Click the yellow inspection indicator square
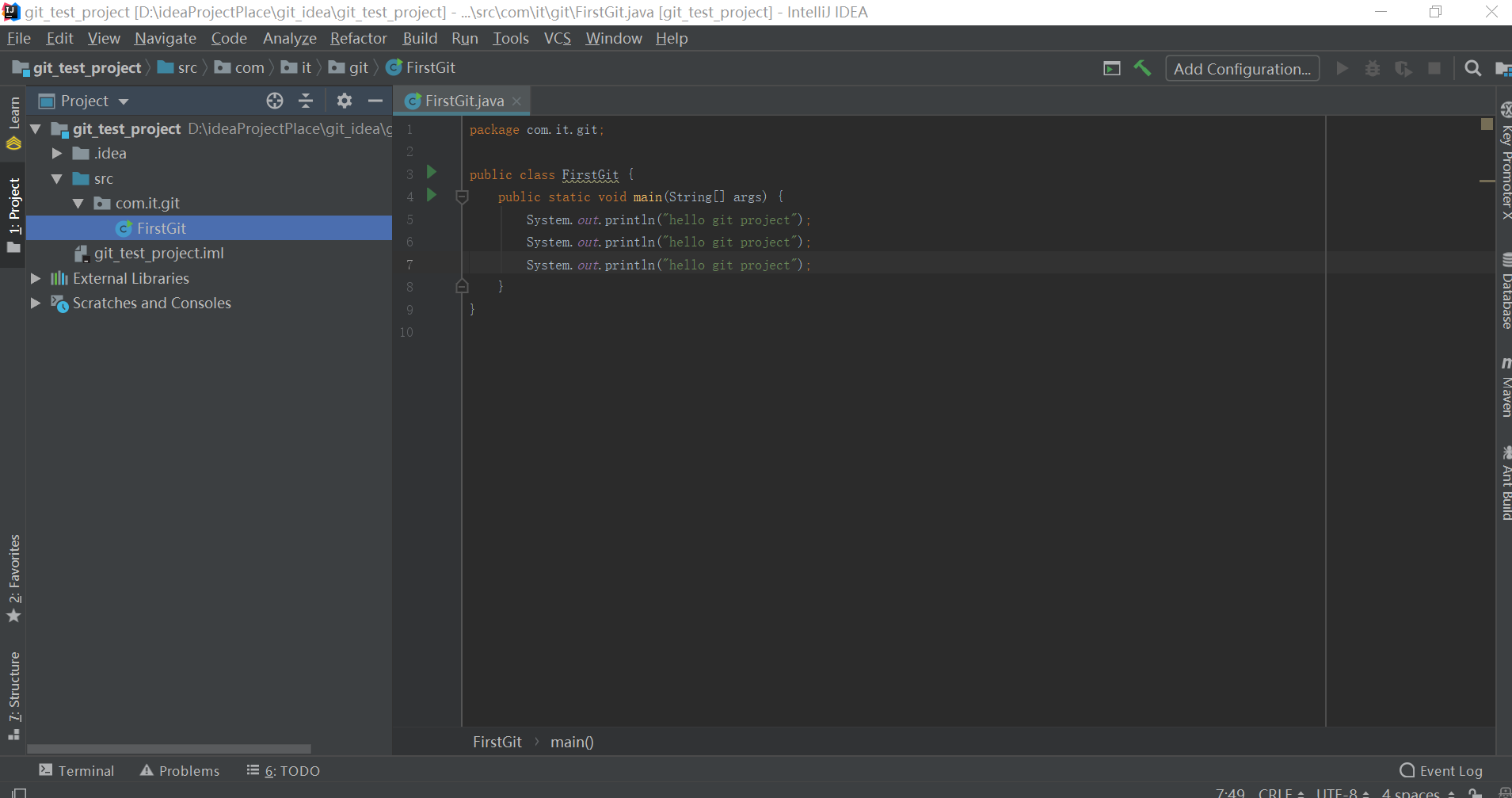Viewport: 1512px width, 798px height. [x=1487, y=124]
